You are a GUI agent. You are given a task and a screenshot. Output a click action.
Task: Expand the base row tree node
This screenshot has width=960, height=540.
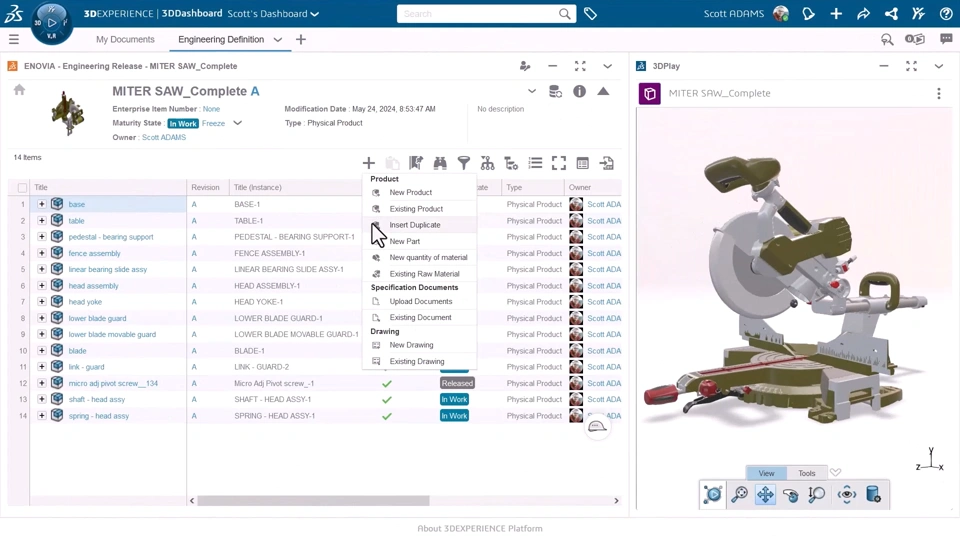pos(42,204)
